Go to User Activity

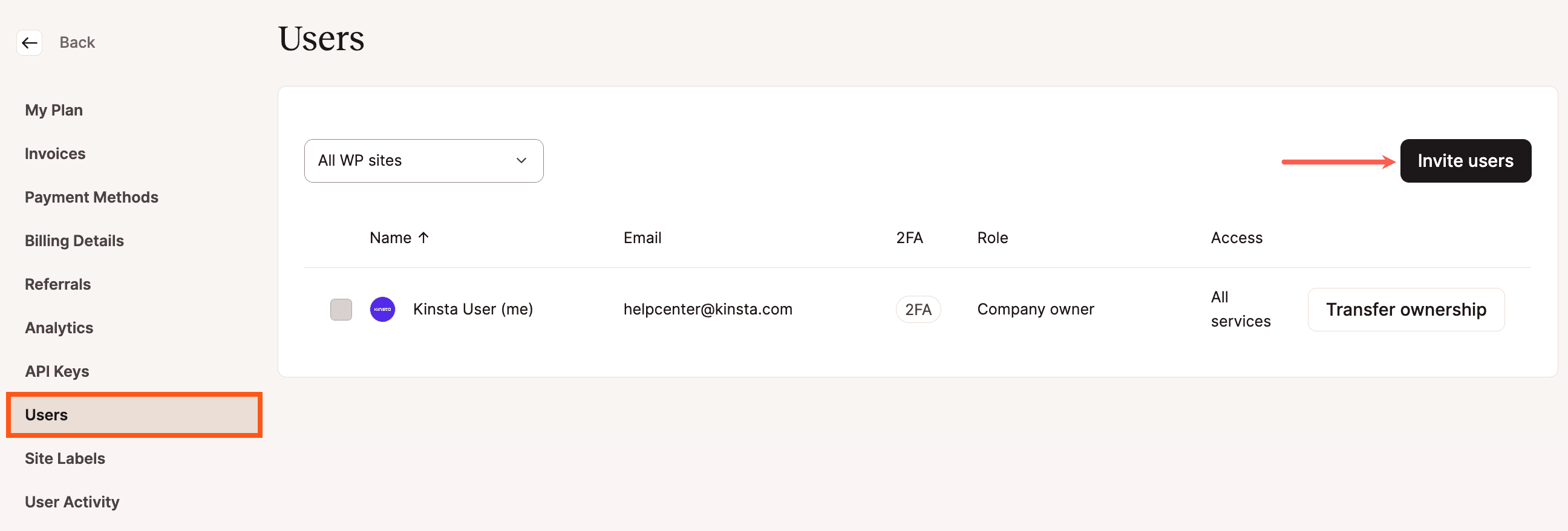[72, 502]
